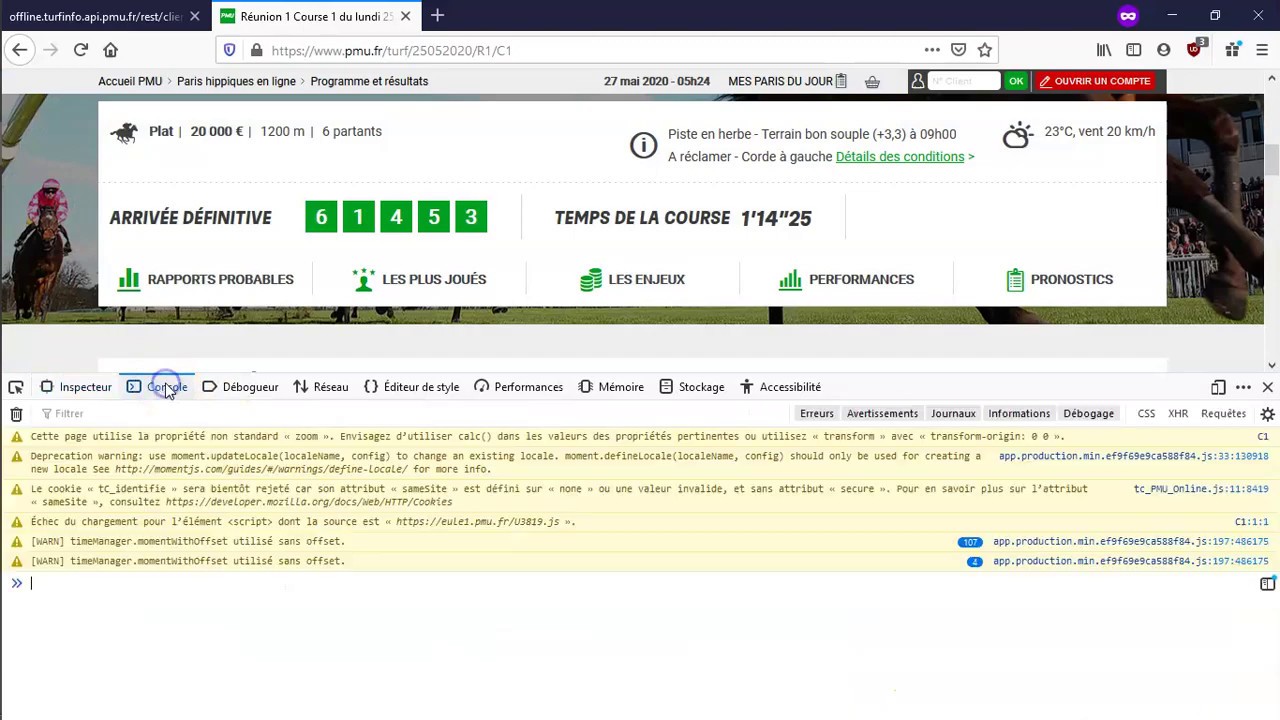Open Détails des conditions link
This screenshot has width=1280, height=720.
900,157
